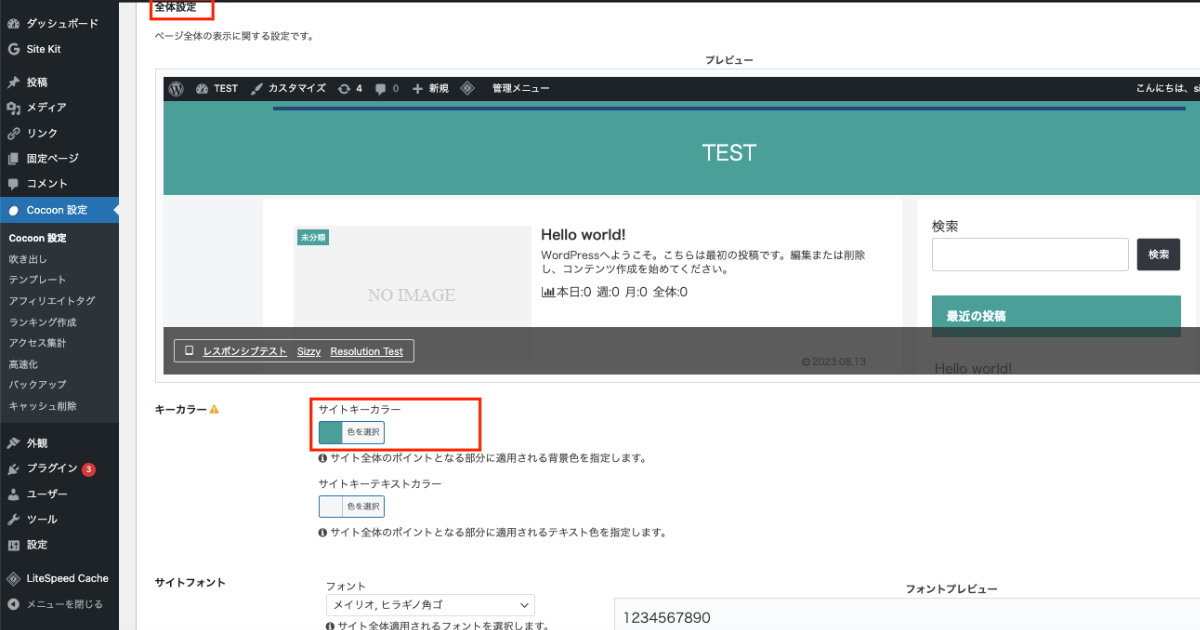This screenshot has width=1200, height=630.
Task: Click the warning icon beside Key Color
Action: pos(214,410)
